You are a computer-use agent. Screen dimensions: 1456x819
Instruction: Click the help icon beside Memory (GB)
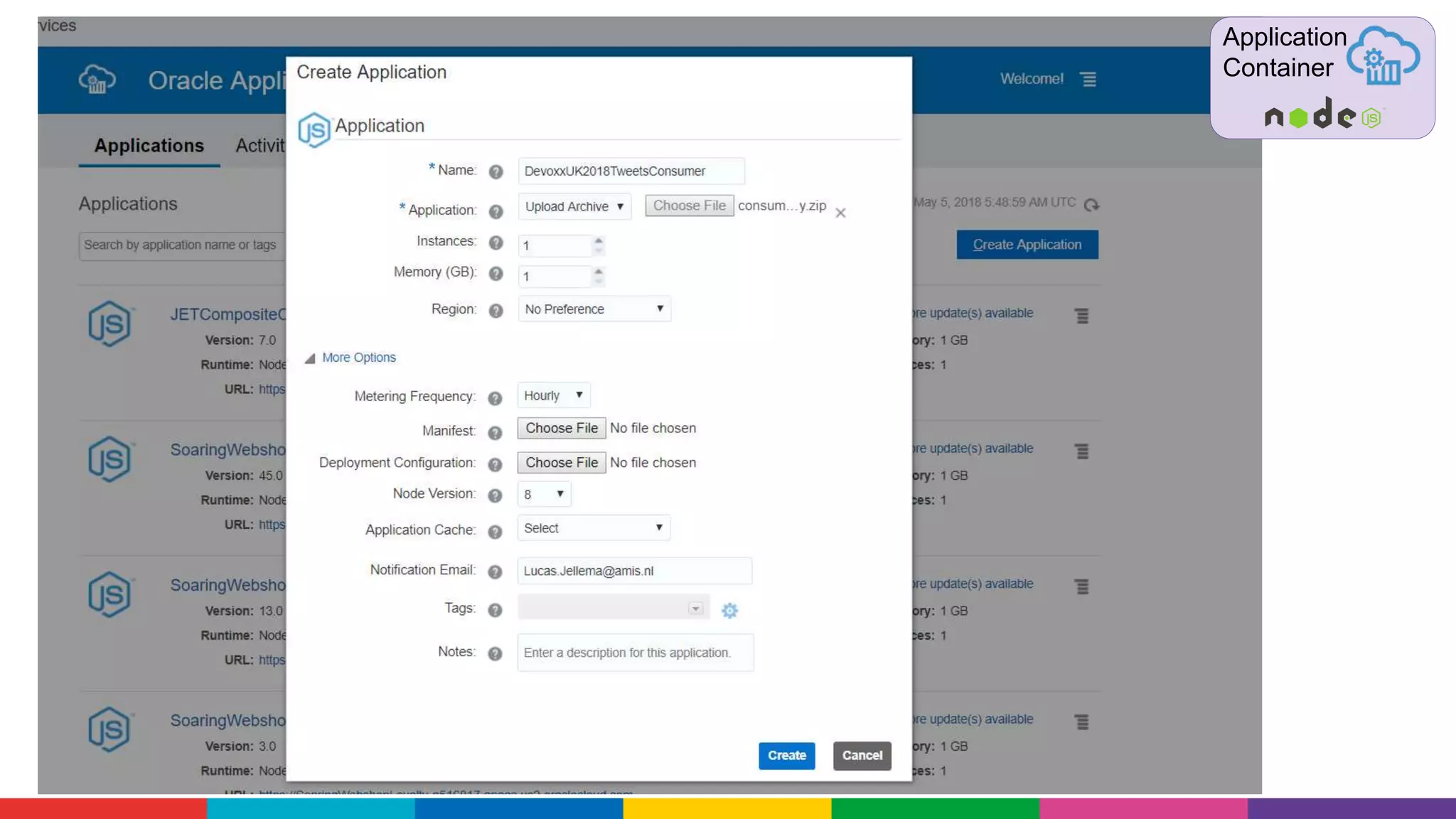point(496,274)
